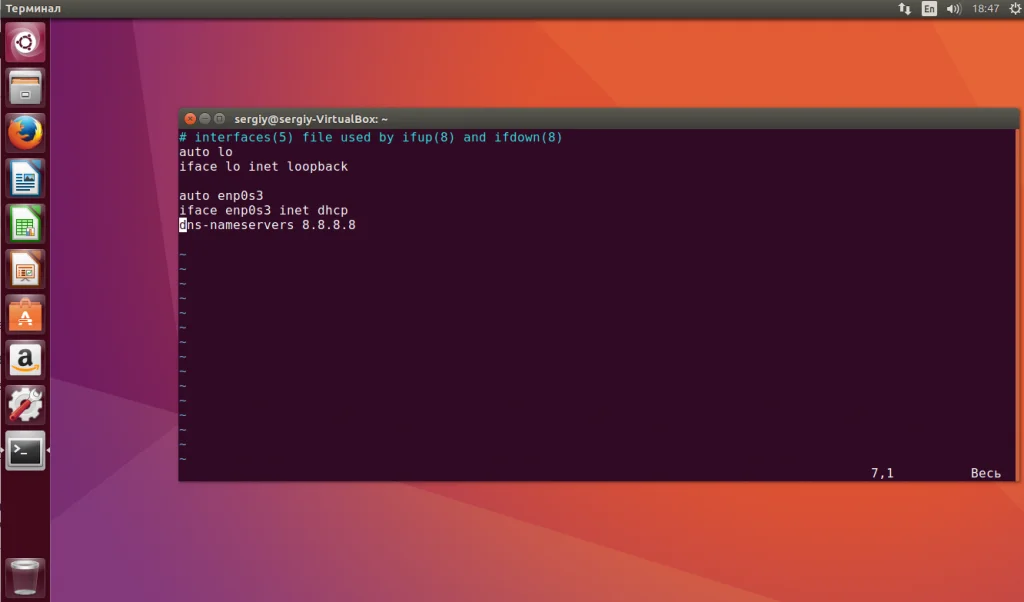1024x602 pixels.
Task: Open network connections indicator in top bar
Action: [x=904, y=8]
